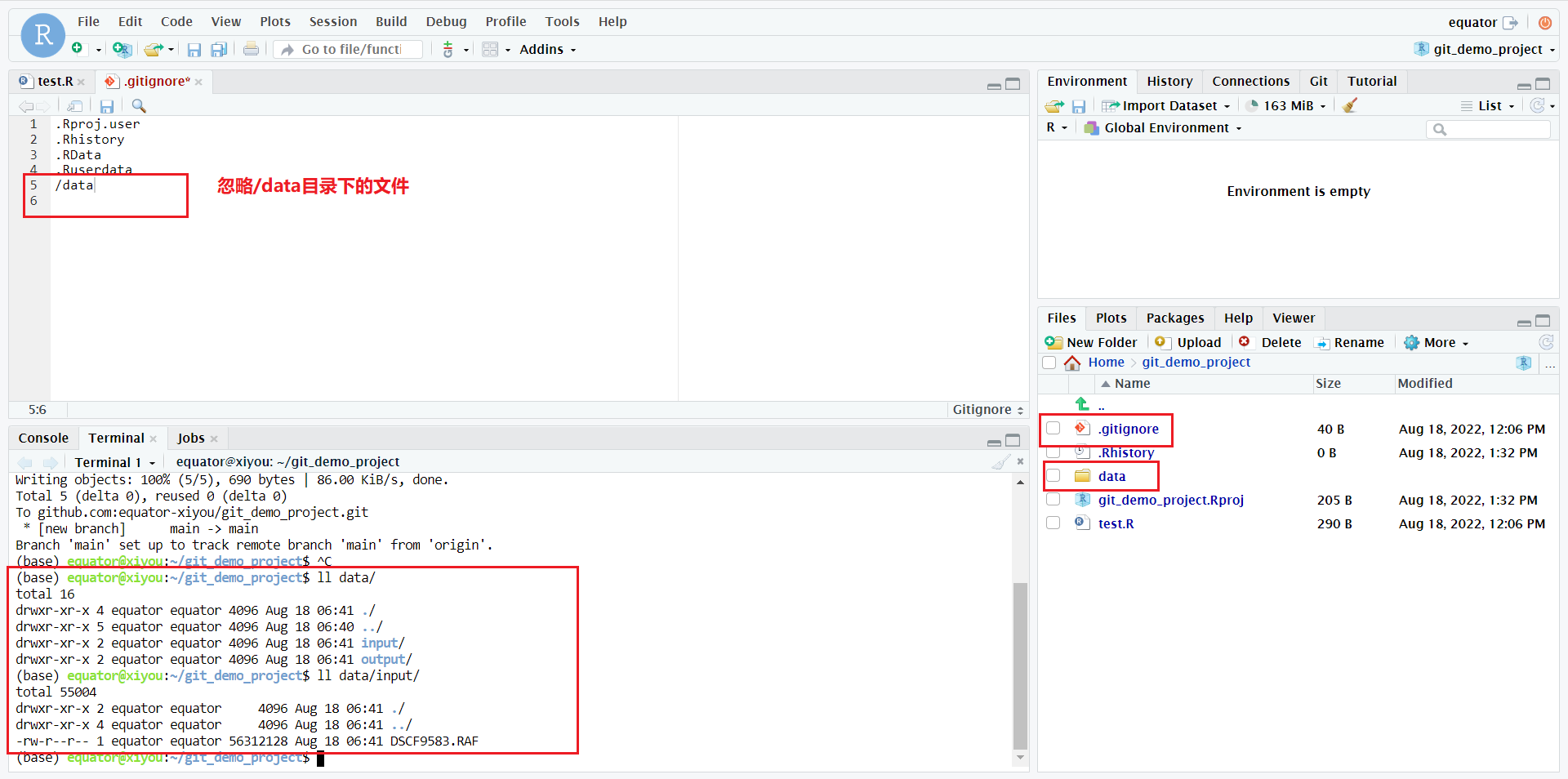This screenshot has height=779, width=1568.
Task: Switch to the Packages tab
Action: (1174, 318)
